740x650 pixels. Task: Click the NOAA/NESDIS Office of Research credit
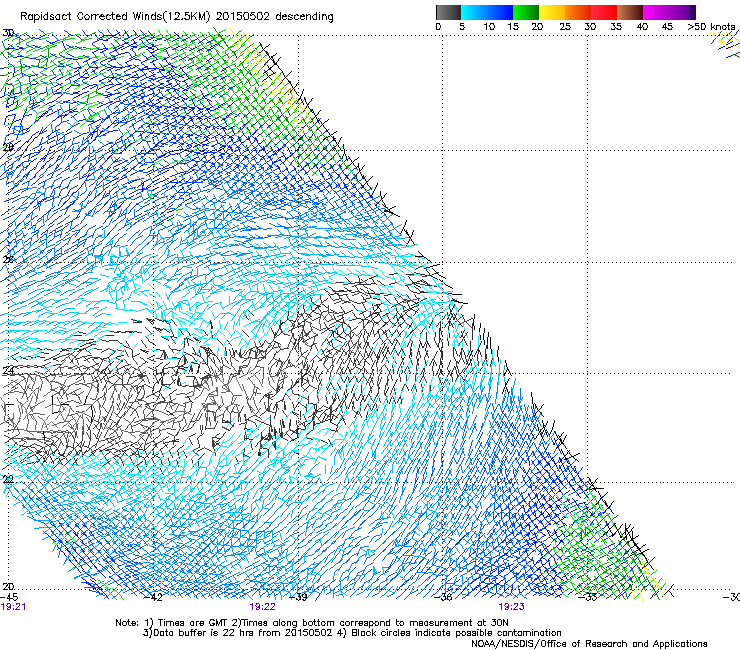pyautogui.click(x=589, y=644)
